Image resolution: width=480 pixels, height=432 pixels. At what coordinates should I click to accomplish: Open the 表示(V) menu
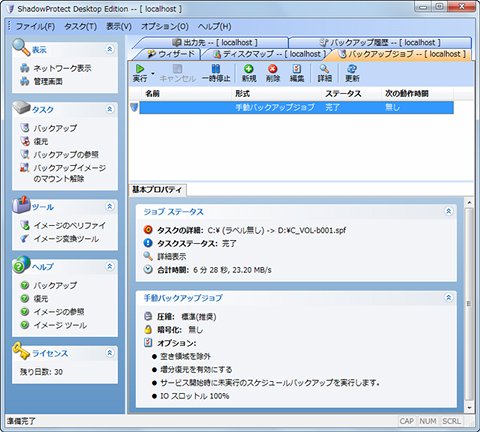(119, 26)
